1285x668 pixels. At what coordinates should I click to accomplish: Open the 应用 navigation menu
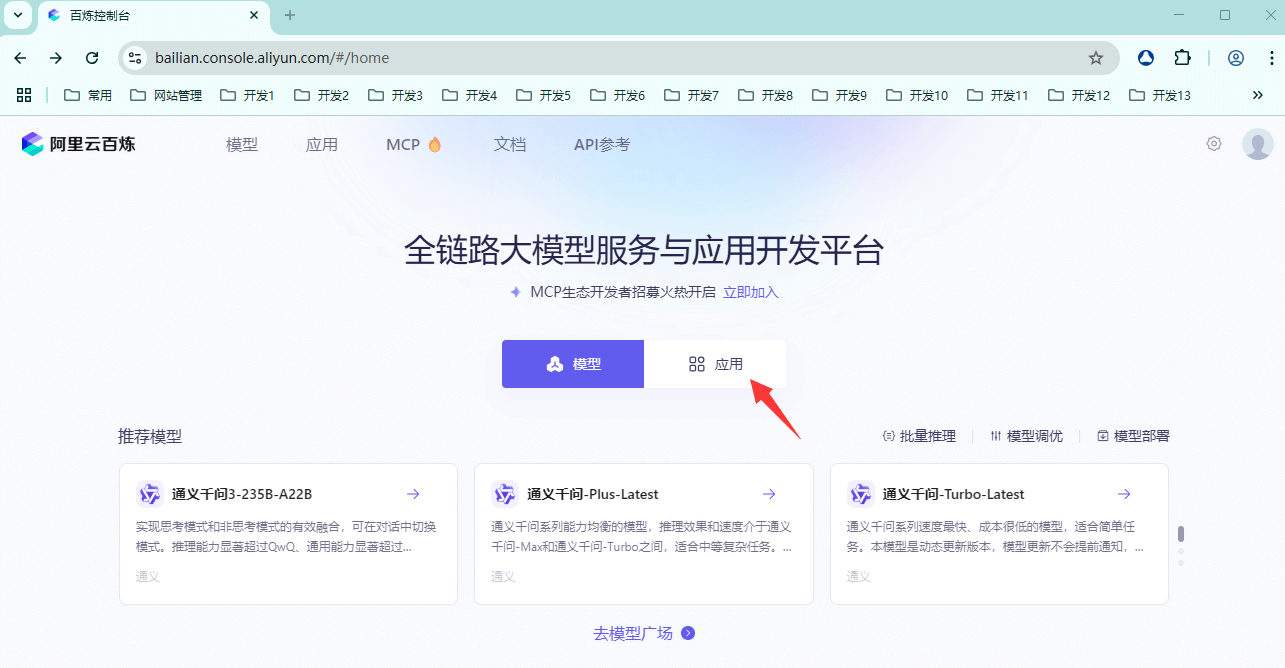tap(322, 144)
